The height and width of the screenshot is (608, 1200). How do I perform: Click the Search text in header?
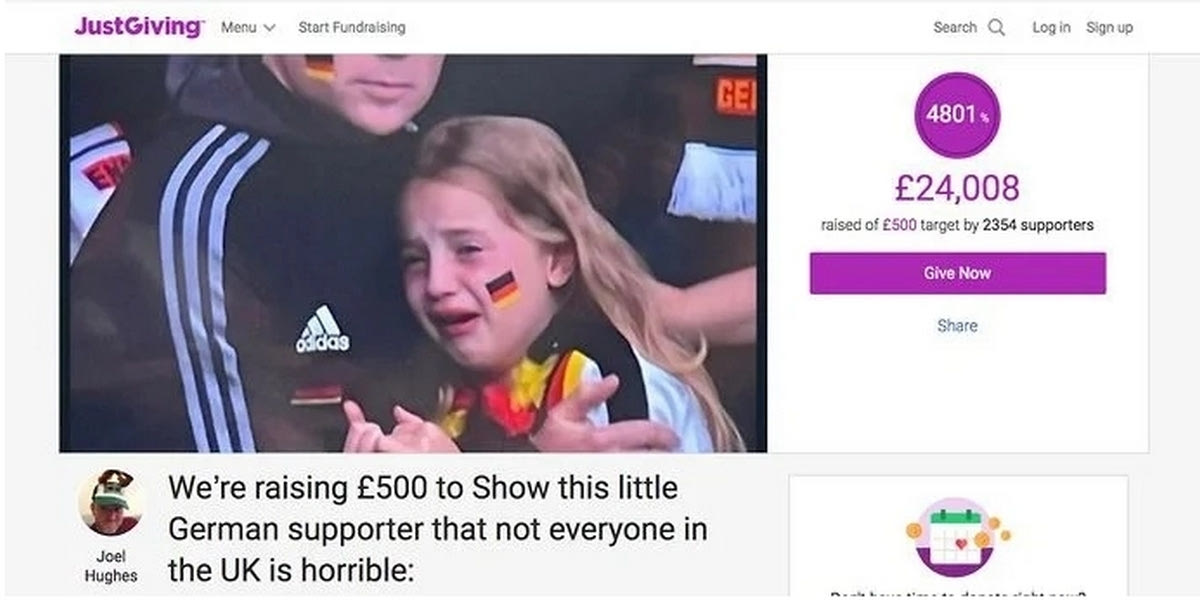[955, 28]
